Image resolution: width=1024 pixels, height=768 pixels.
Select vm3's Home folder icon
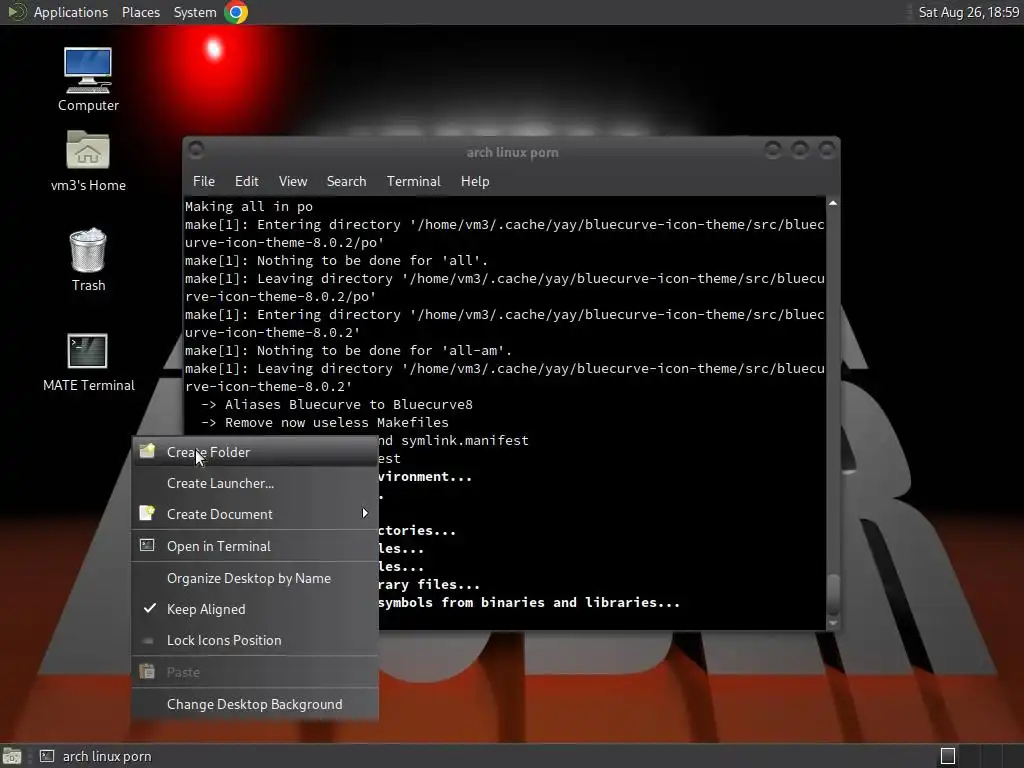click(x=88, y=151)
